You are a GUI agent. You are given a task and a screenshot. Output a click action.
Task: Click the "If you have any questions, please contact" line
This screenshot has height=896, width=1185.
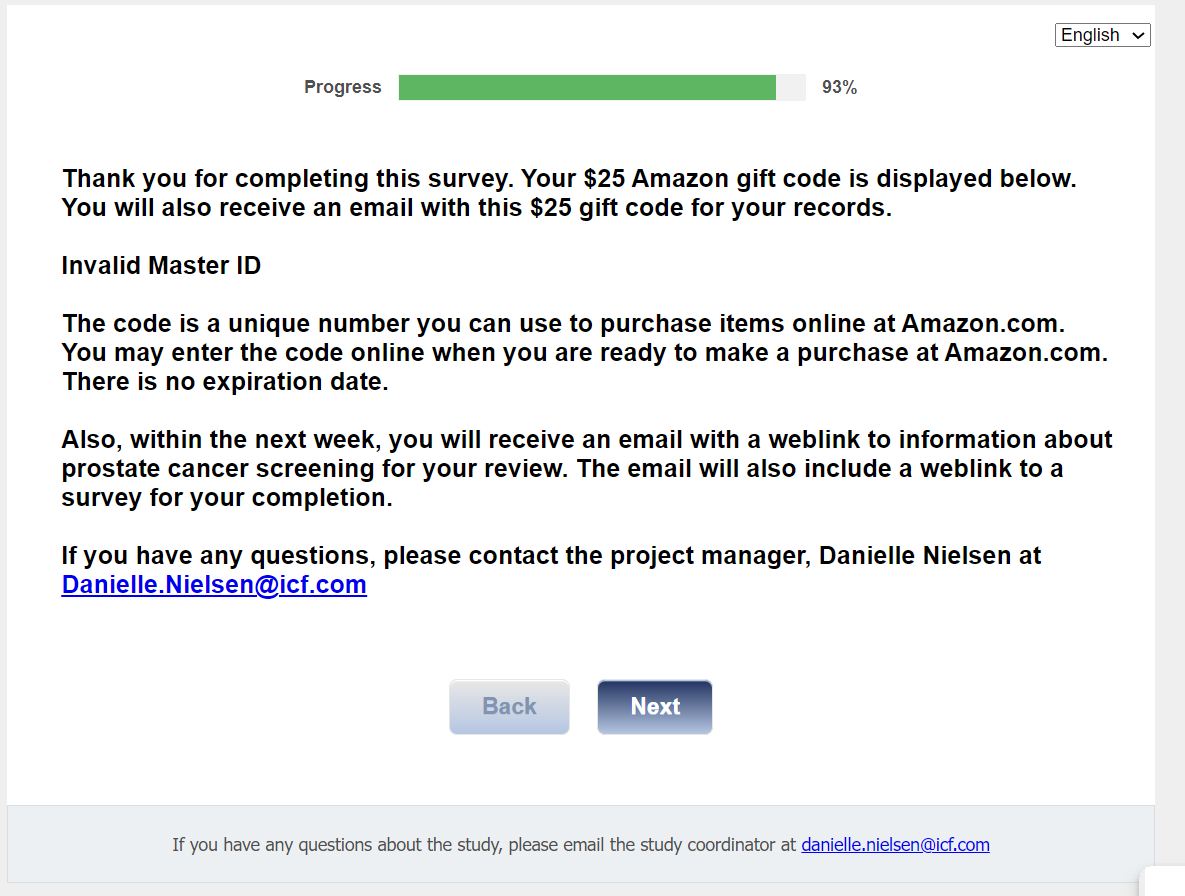(551, 556)
